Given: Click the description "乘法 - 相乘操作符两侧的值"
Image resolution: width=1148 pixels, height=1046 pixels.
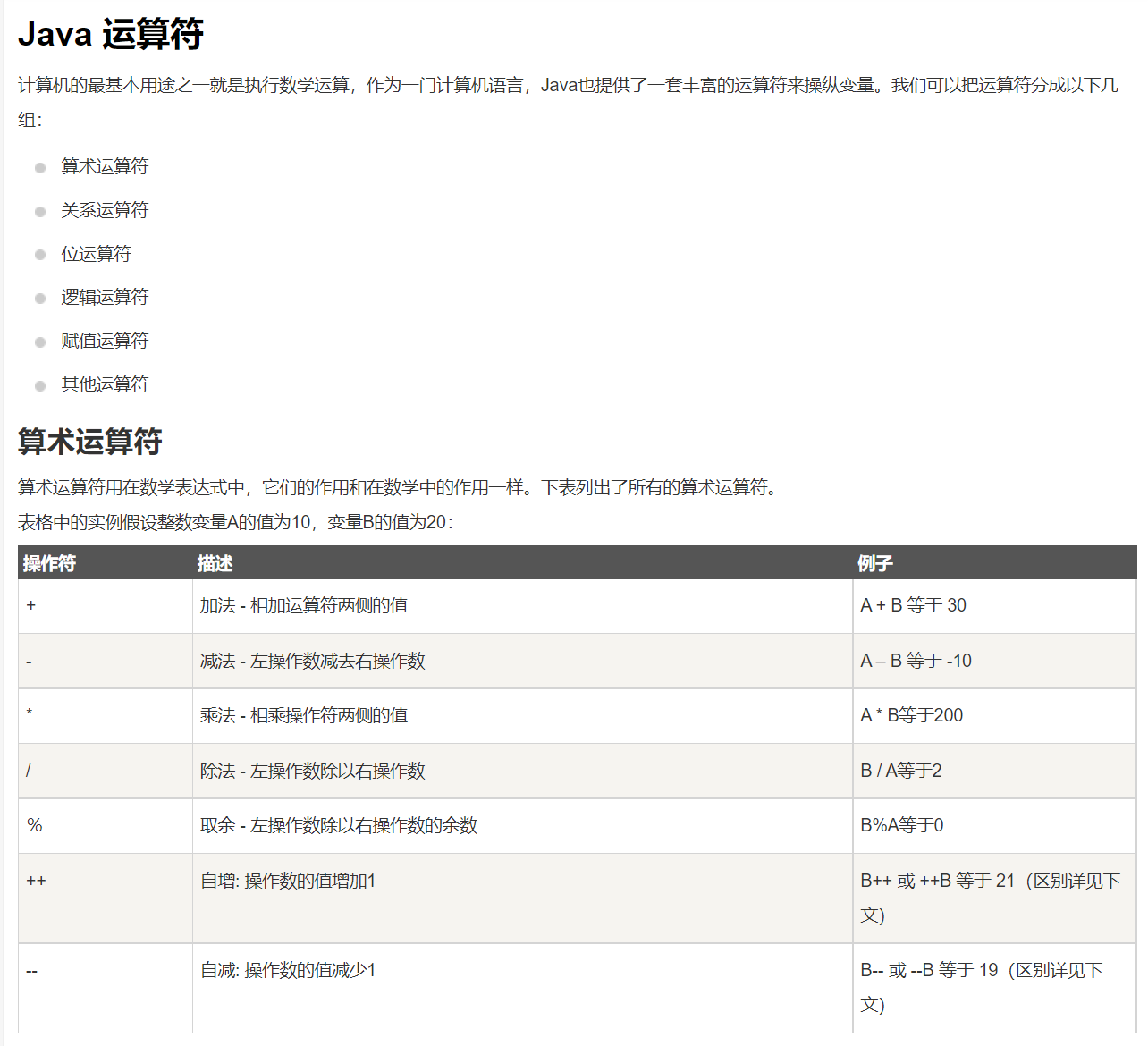Looking at the screenshot, I should pyautogui.click(x=304, y=715).
